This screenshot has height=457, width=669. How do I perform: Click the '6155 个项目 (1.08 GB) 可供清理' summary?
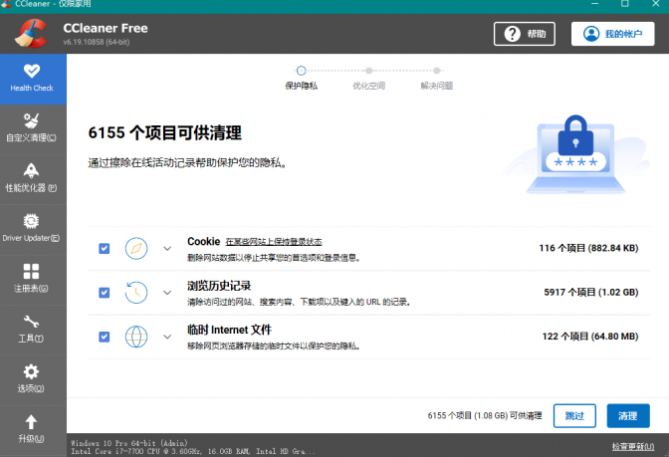click(x=485, y=416)
